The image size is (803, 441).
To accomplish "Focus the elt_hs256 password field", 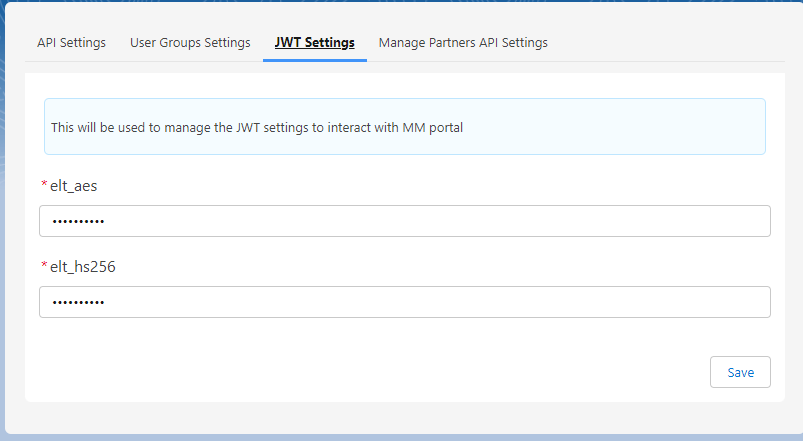I will [405, 302].
